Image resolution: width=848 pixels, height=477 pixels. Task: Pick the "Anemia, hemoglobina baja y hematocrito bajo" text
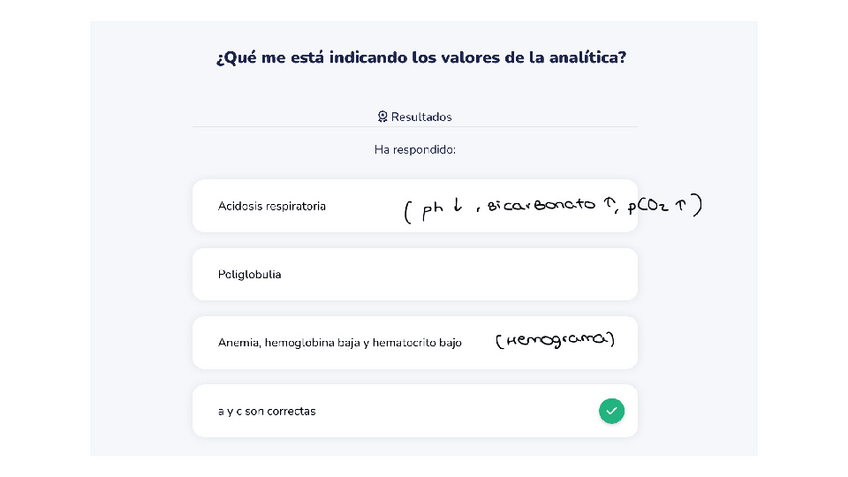coord(340,342)
